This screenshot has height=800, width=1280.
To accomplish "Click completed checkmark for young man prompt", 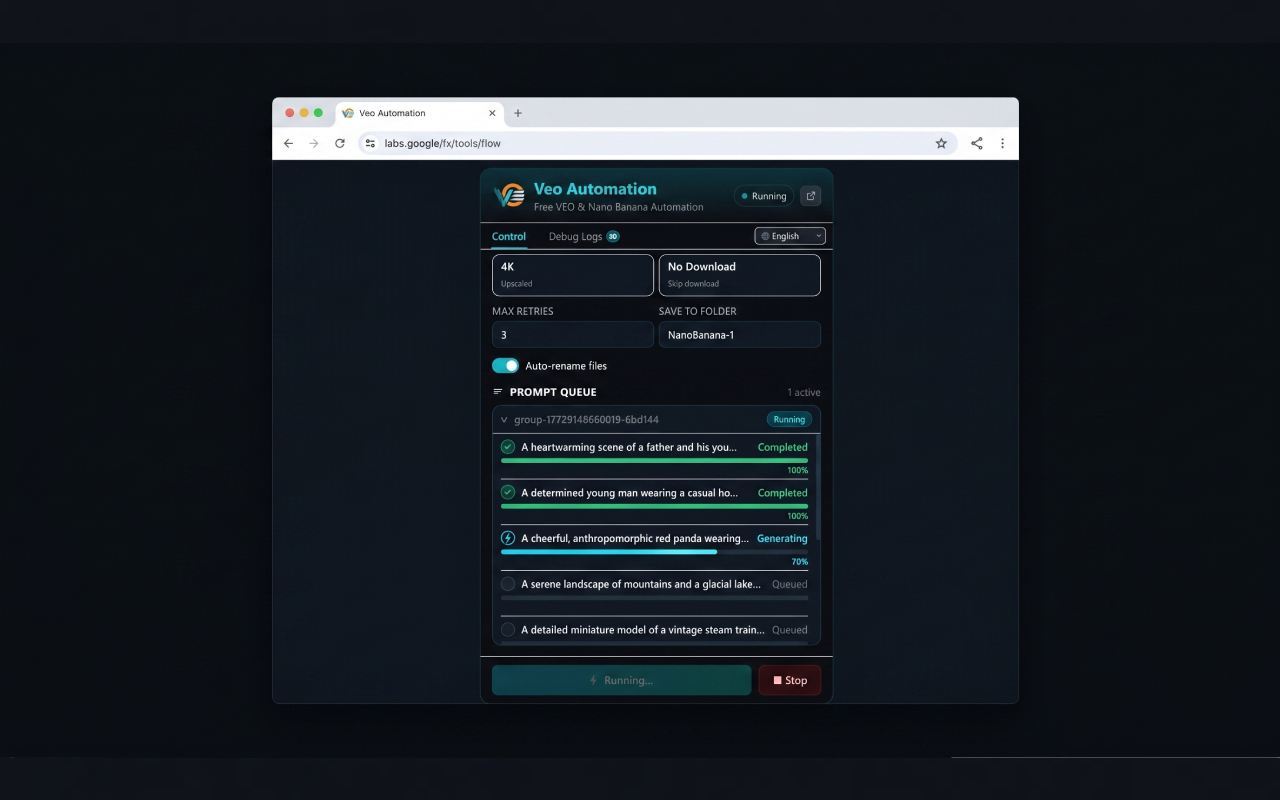I will 508,493.
